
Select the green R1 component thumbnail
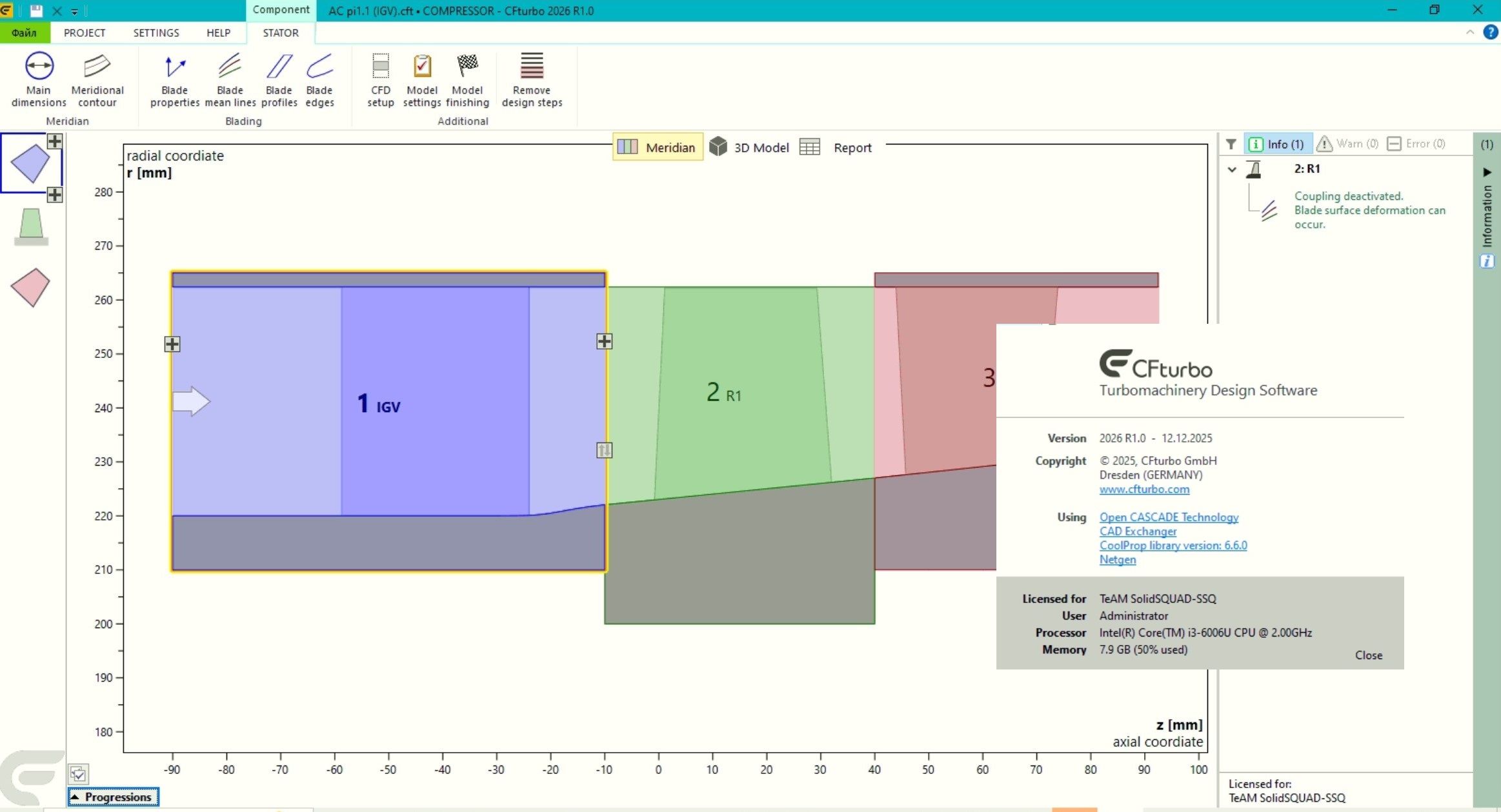click(x=31, y=226)
